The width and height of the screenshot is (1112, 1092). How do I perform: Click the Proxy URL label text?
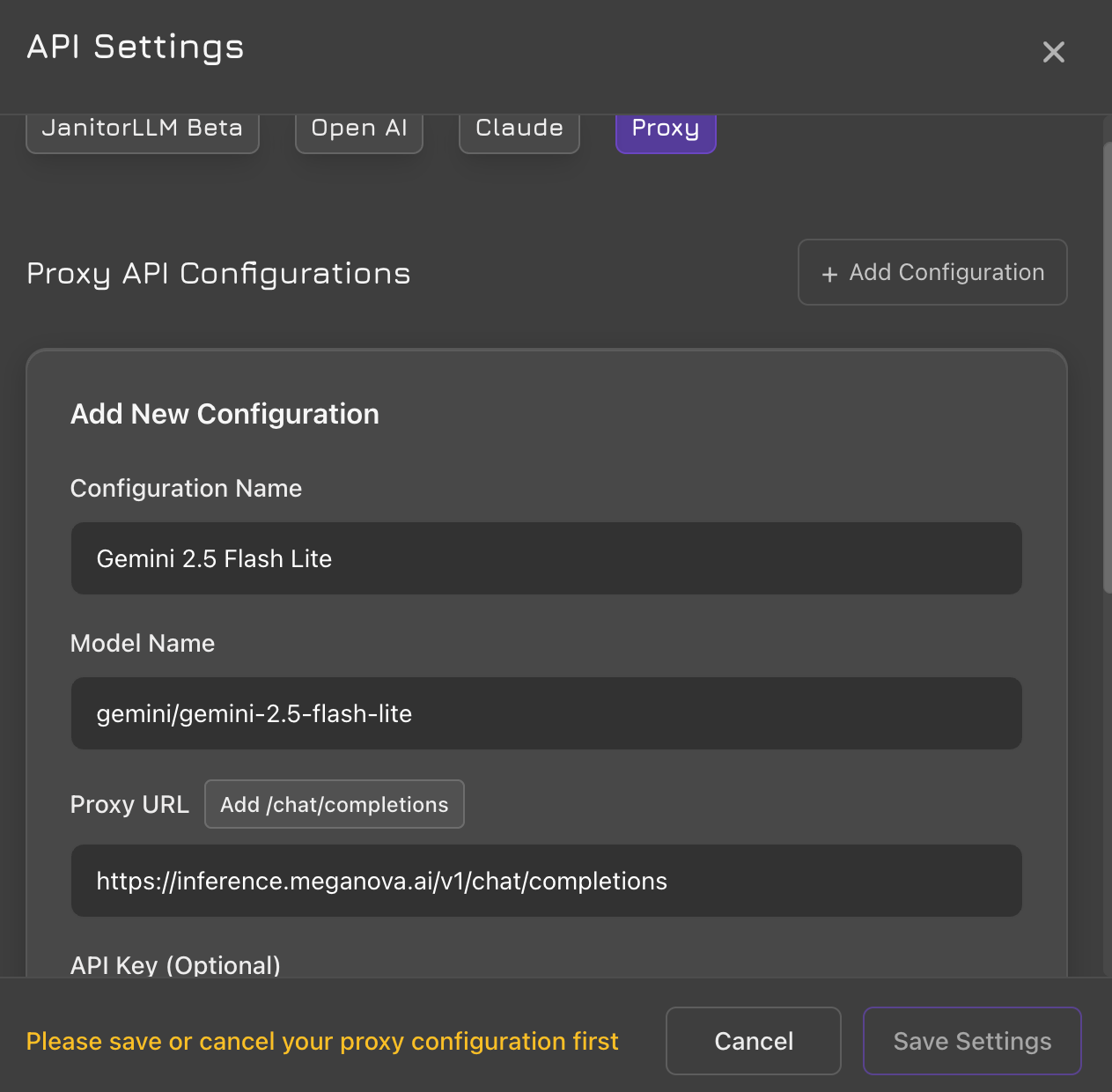tap(129, 804)
